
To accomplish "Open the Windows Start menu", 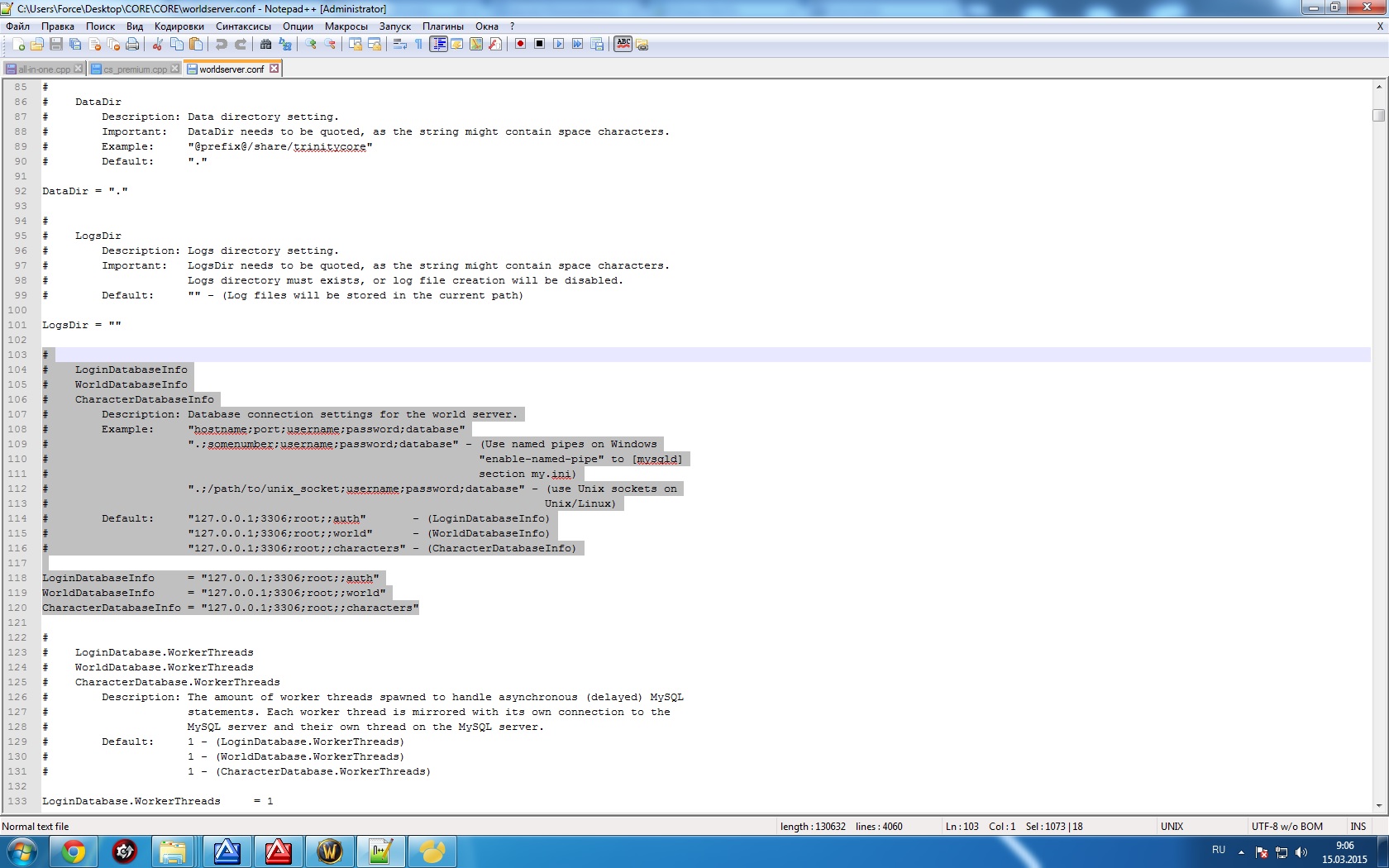I will (x=21, y=851).
